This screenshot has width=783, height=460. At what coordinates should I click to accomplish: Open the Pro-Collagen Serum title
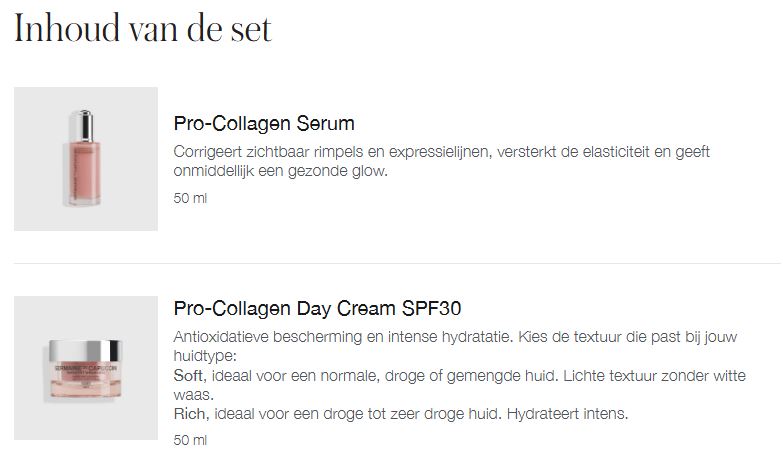tap(264, 123)
